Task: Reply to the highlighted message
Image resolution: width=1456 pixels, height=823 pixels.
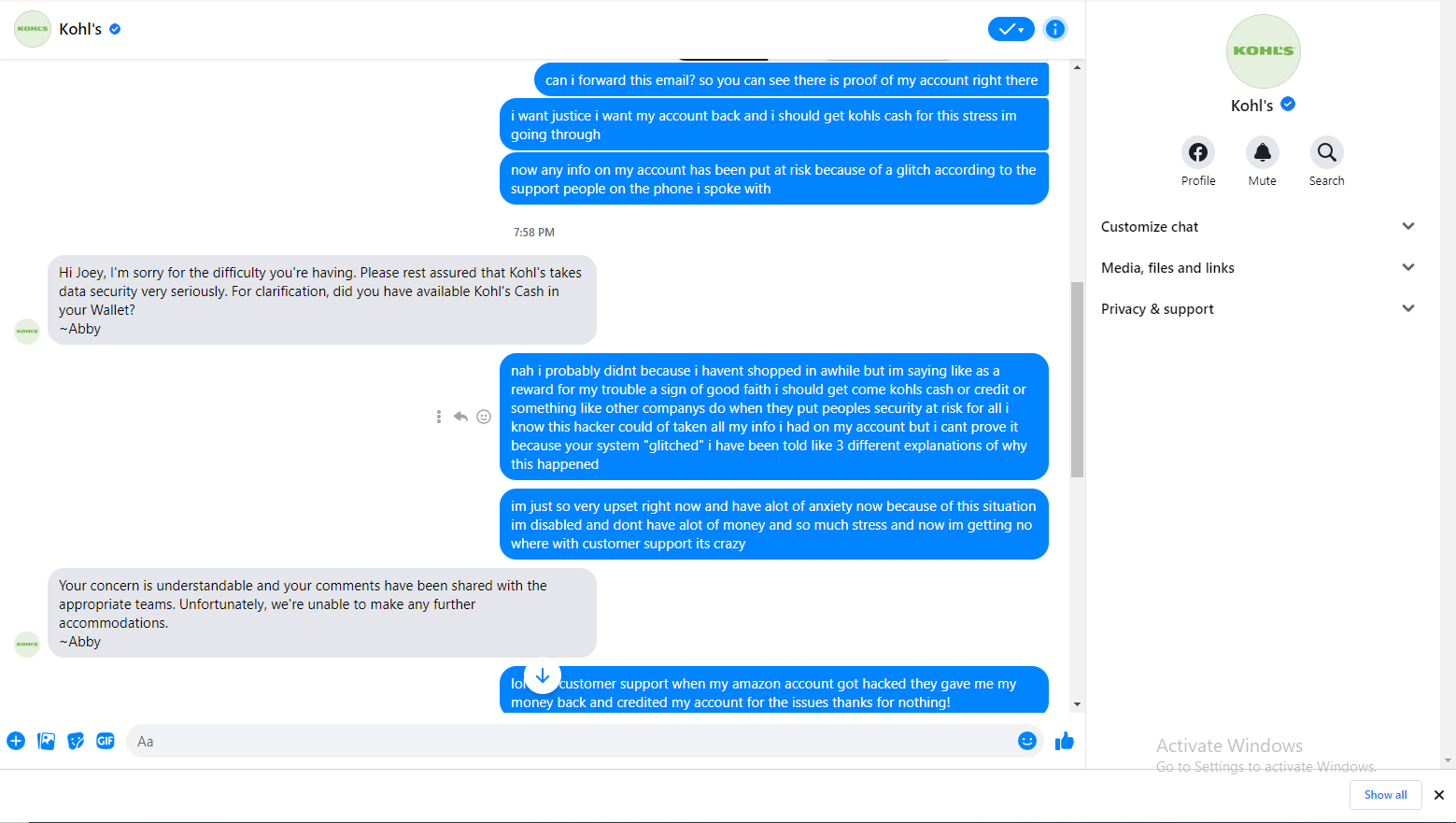Action: [460, 416]
